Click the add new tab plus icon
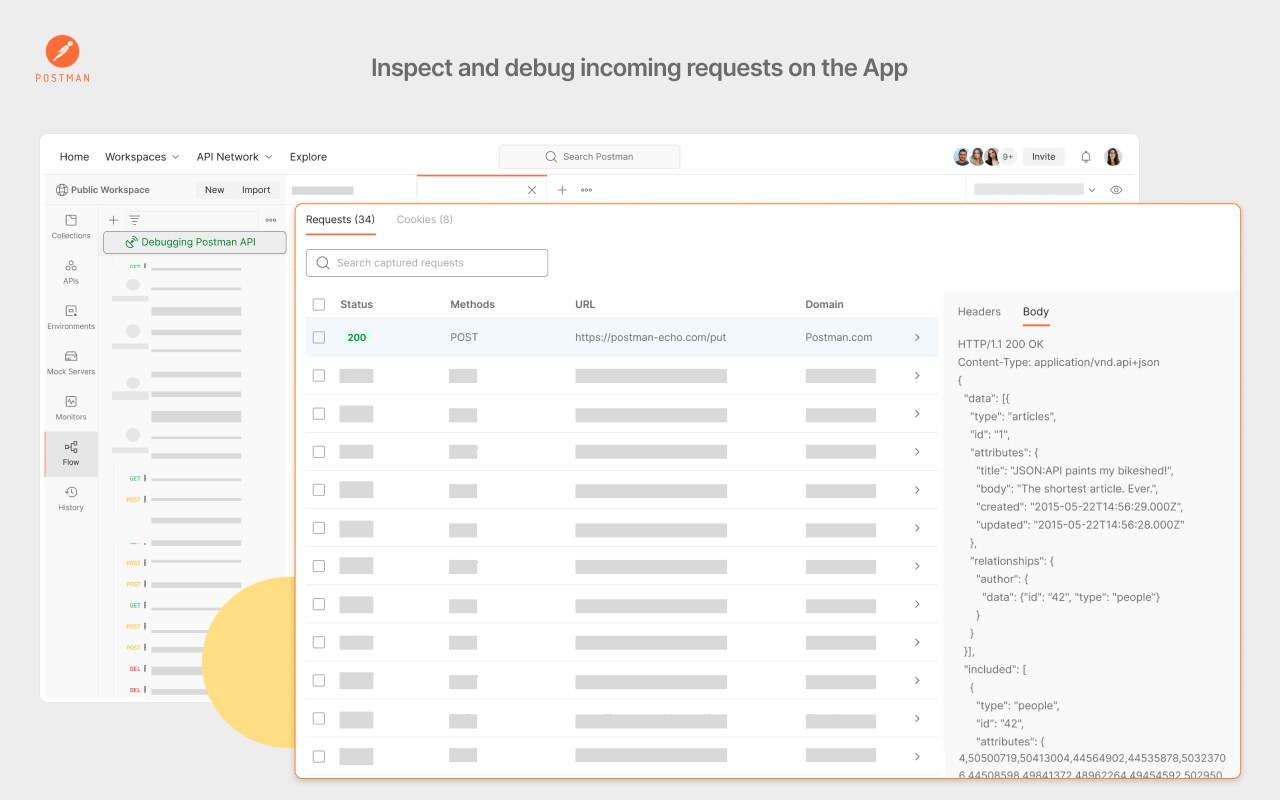 [562, 190]
